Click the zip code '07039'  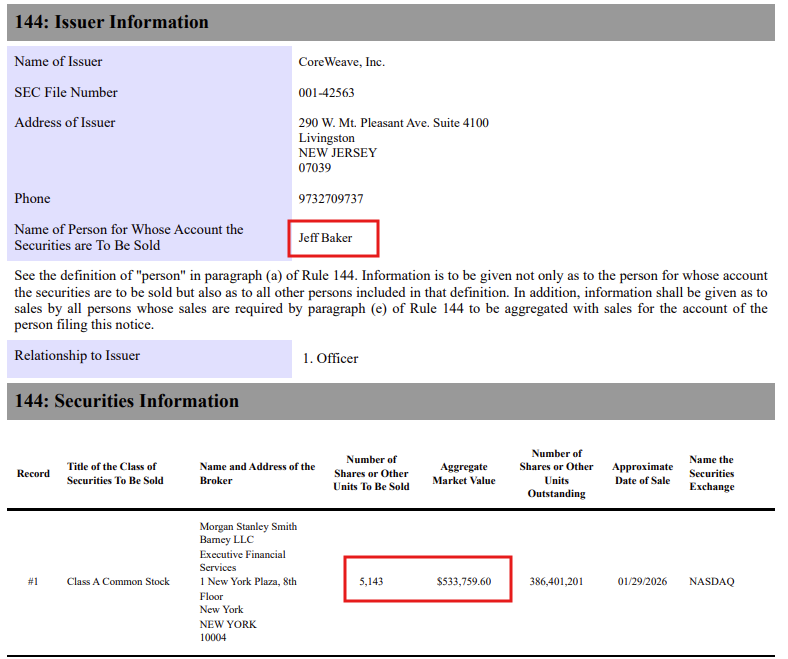tap(315, 168)
